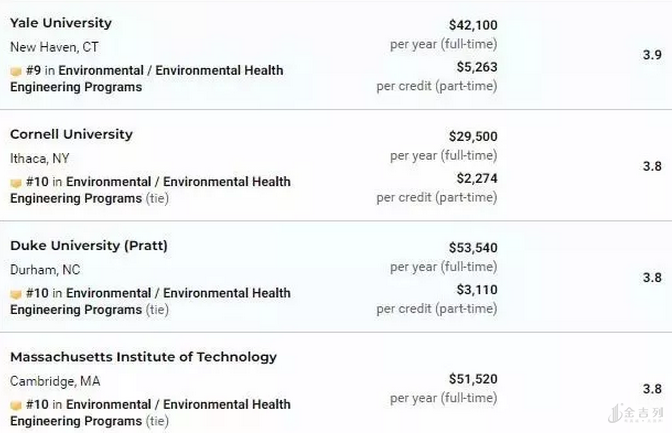Open the Yale University listing
This screenshot has width=672, height=433.
click(61, 23)
